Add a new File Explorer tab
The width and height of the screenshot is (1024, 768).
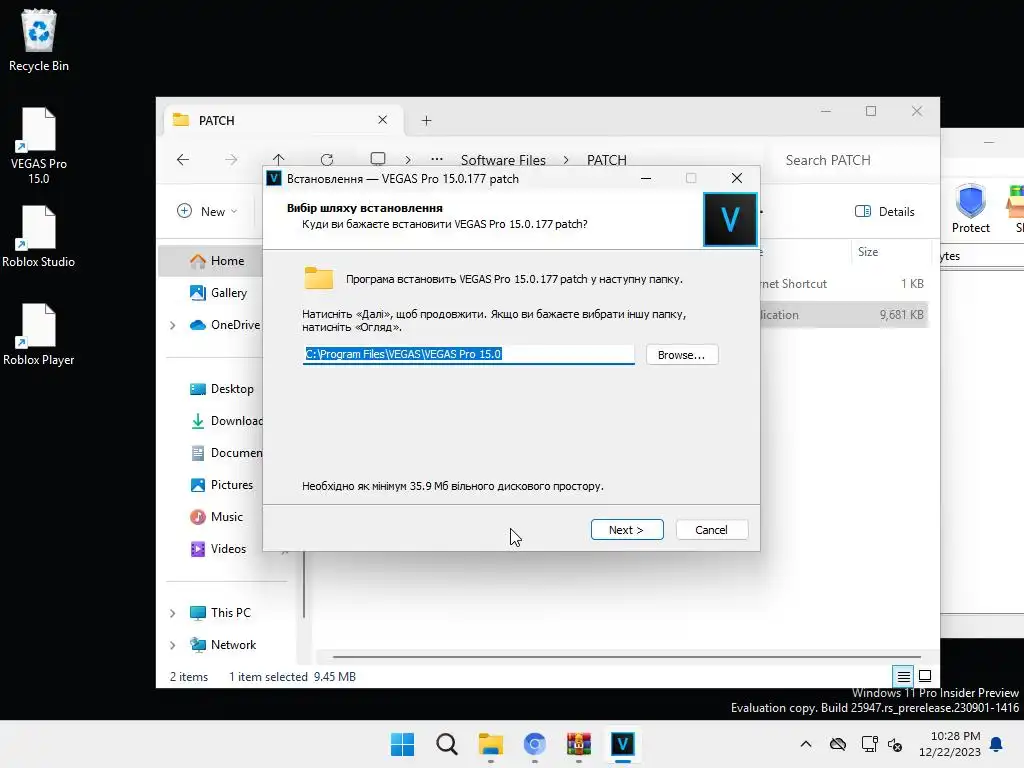(x=426, y=120)
